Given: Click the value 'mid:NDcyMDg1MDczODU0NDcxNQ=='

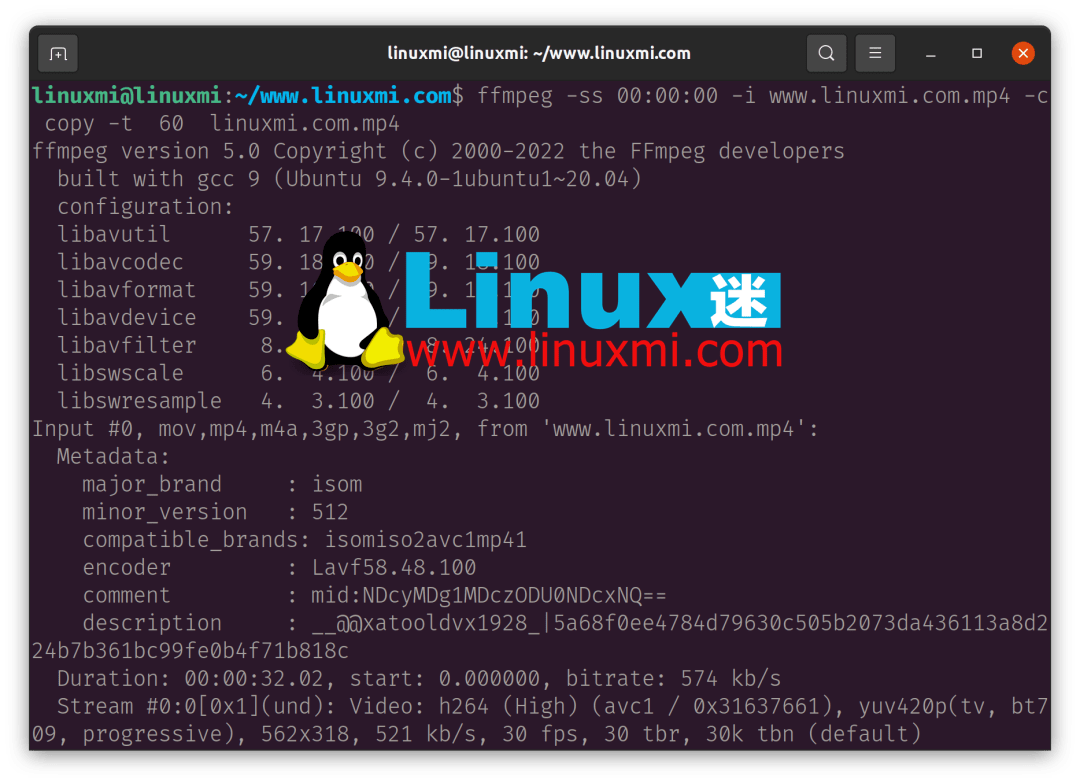Looking at the screenshot, I should pyautogui.click(x=489, y=595).
